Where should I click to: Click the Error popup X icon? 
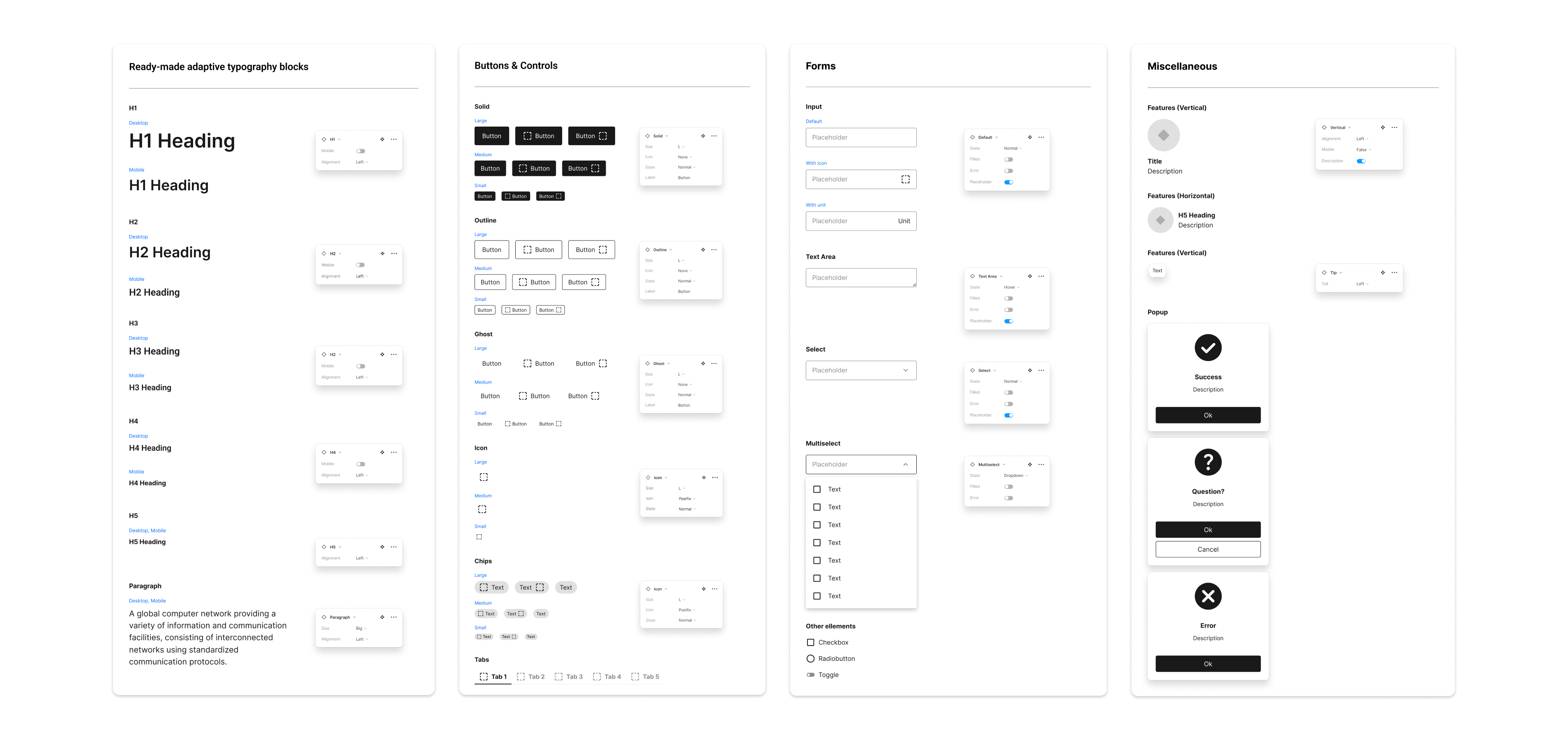[1208, 596]
